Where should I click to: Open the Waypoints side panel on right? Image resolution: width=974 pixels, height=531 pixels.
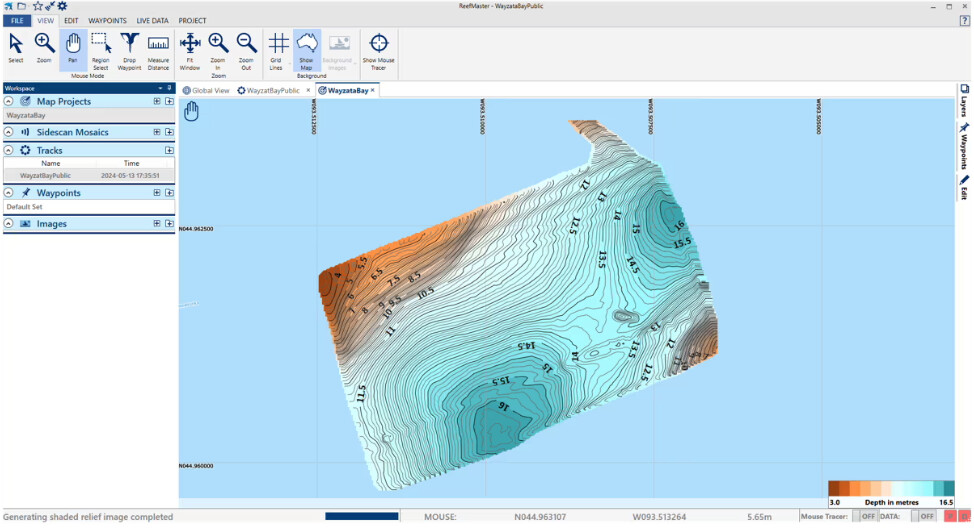pos(964,146)
